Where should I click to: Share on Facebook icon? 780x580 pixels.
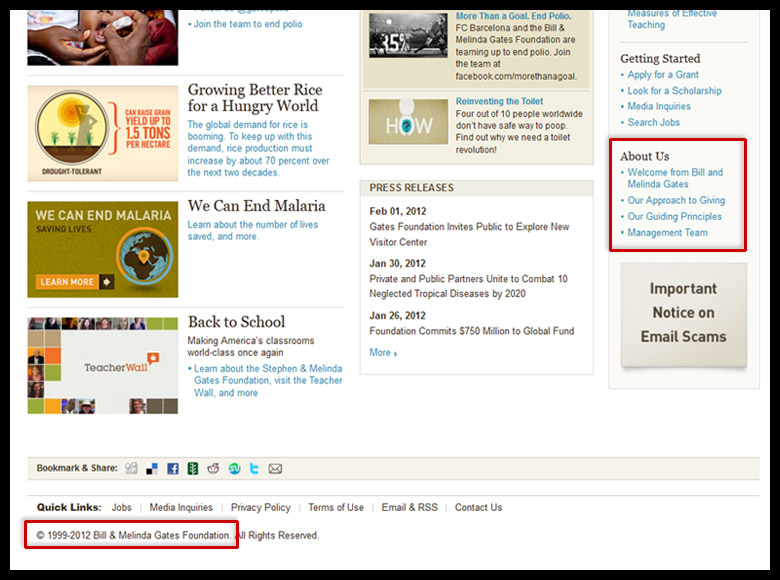click(173, 468)
